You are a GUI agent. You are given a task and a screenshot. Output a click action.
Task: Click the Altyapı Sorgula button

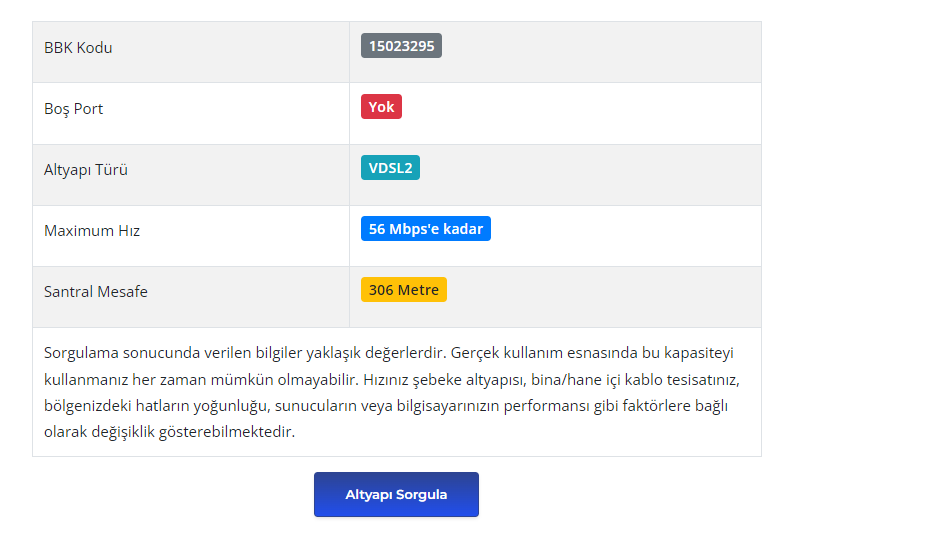click(396, 495)
